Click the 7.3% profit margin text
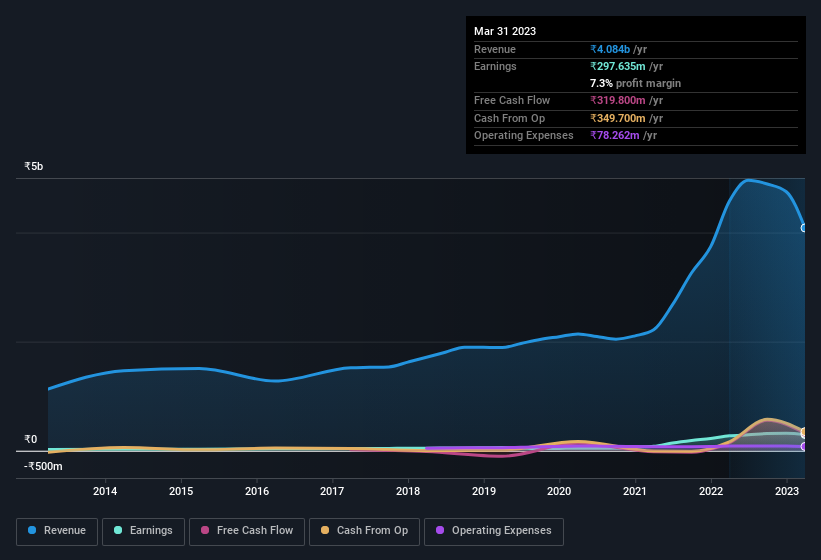Viewport: 821px width, 560px height. coord(636,83)
